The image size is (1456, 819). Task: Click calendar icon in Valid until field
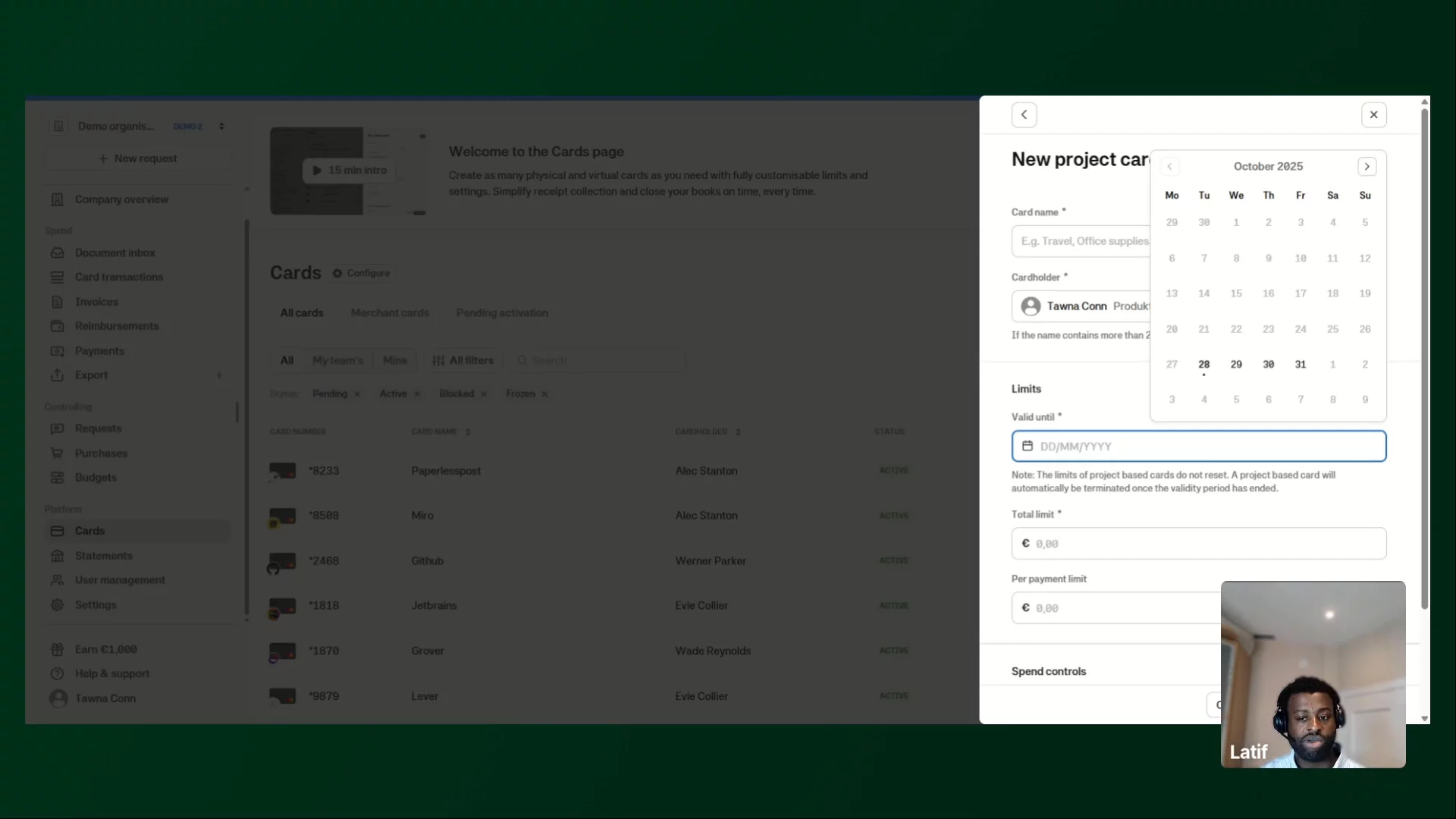[1028, 446]
